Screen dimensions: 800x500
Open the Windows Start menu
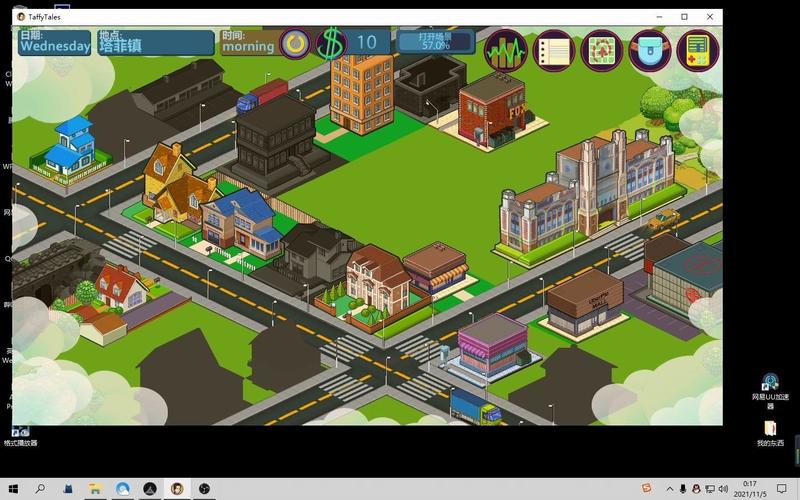tap(12, 488)
